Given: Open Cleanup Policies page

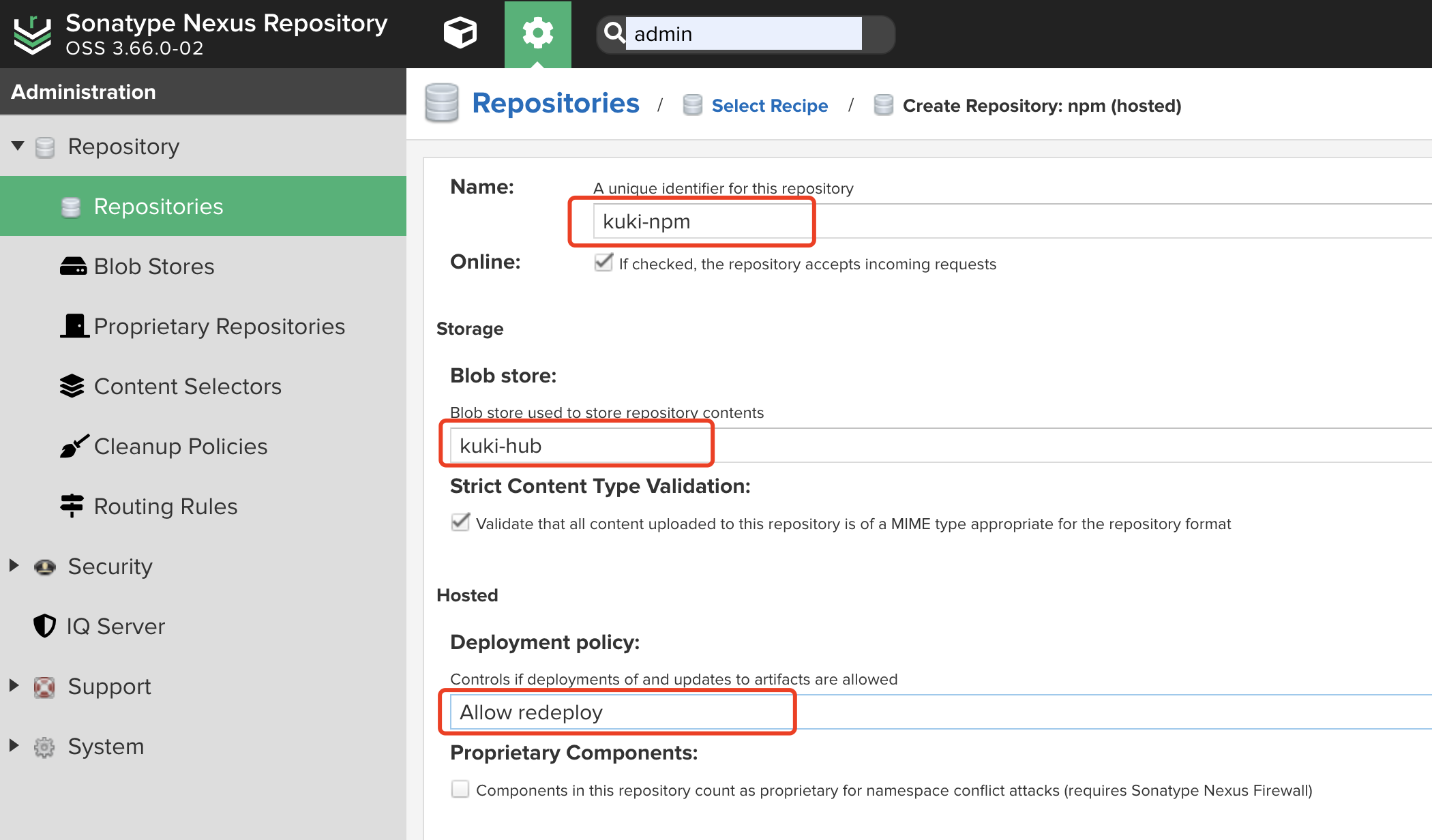Looking at the screenshot, I should [180, 447].
